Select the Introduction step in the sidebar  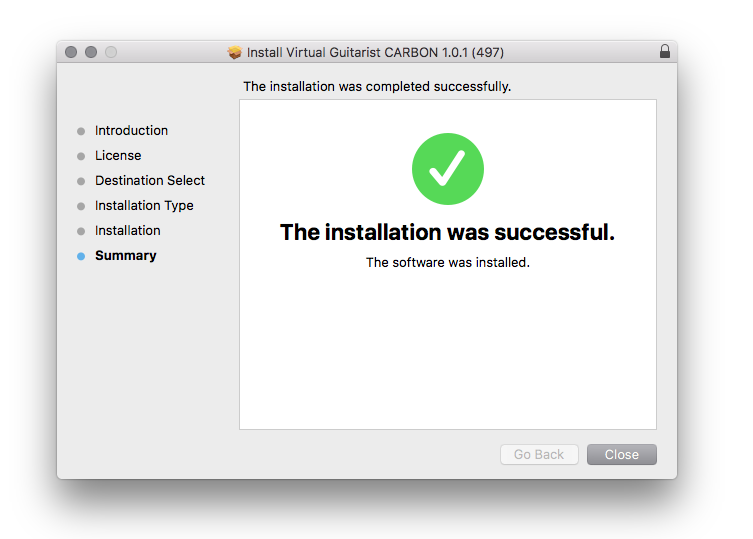point(131,131)
